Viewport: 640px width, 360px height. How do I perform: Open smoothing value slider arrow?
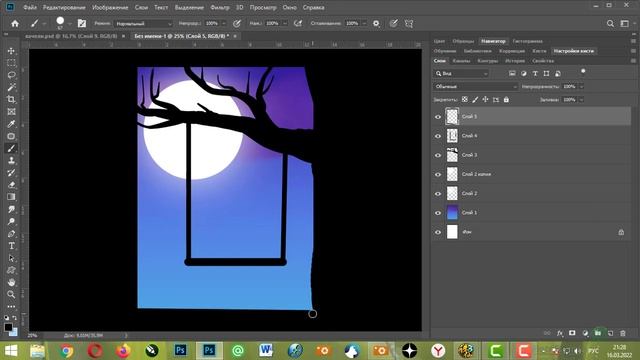click(364, 24)
